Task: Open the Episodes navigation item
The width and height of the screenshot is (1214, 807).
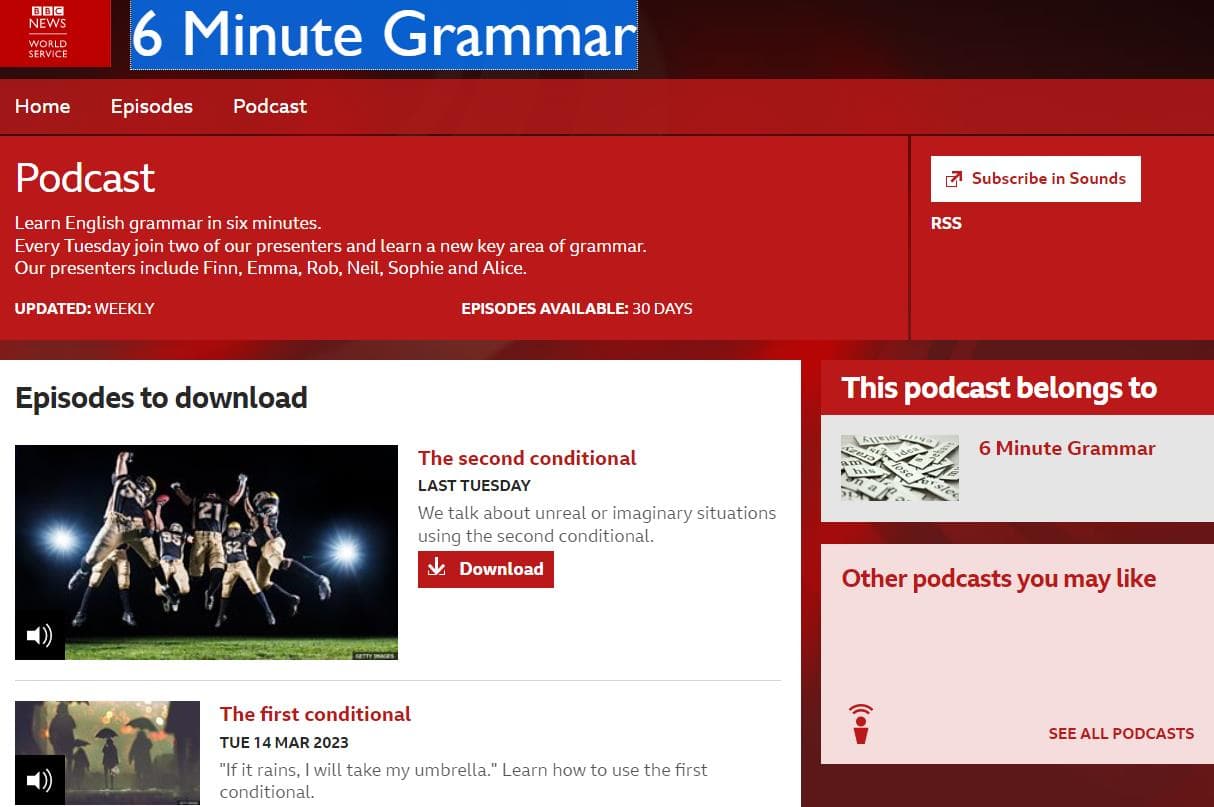Action: 152,106
